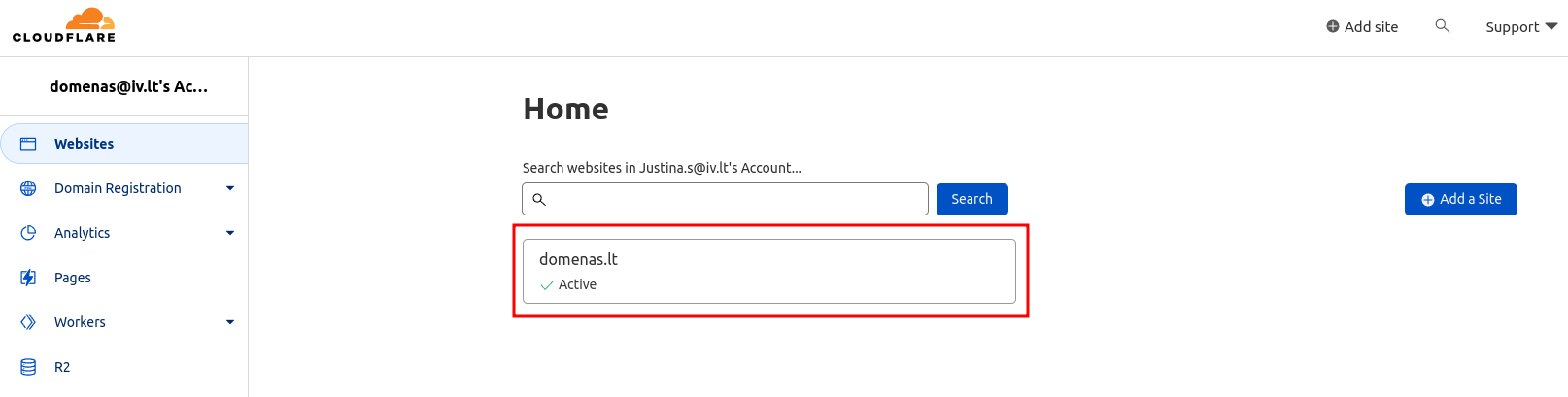Expand the Workers submenu arrow
The height and width of the screenshot is (397, 1568).
click(x=230, y=322)
